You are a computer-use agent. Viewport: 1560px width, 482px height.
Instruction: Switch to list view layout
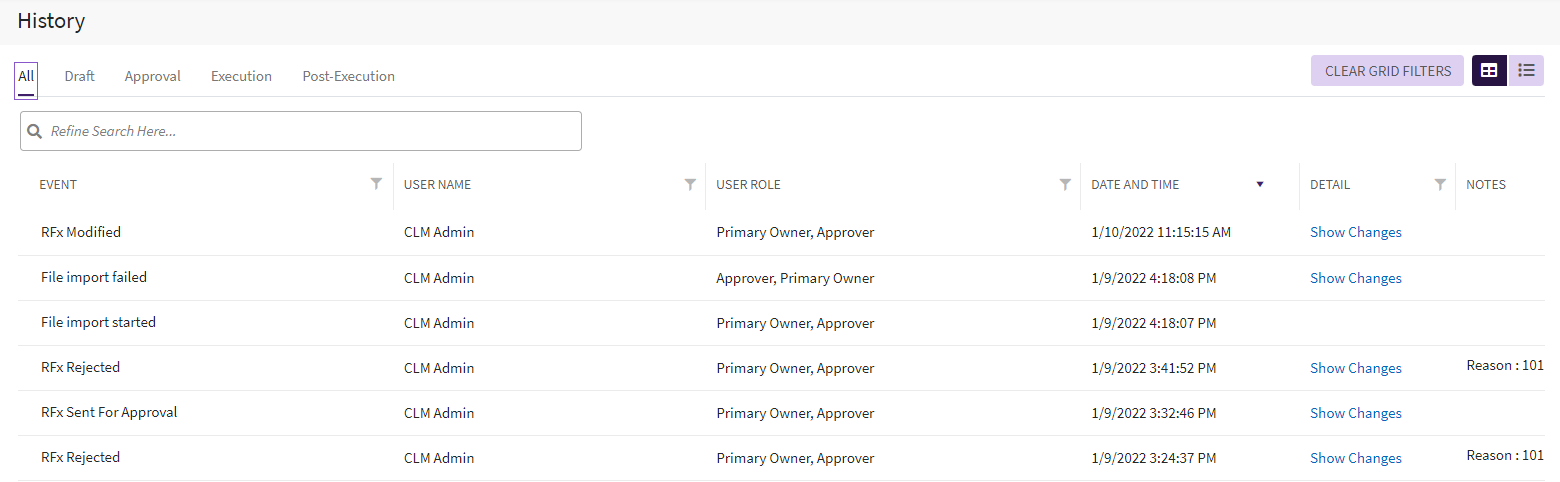1526,71
